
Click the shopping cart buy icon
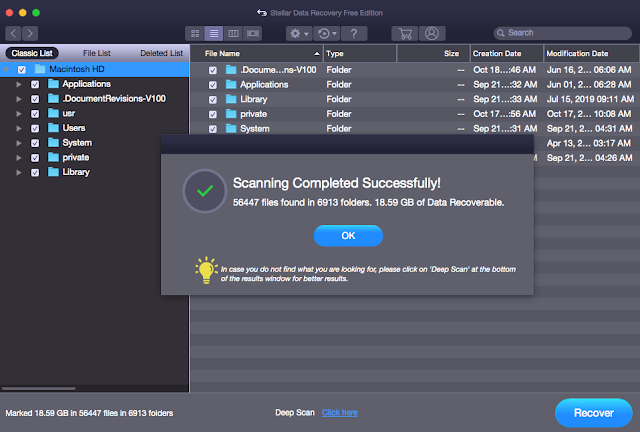tap(406, 33)
